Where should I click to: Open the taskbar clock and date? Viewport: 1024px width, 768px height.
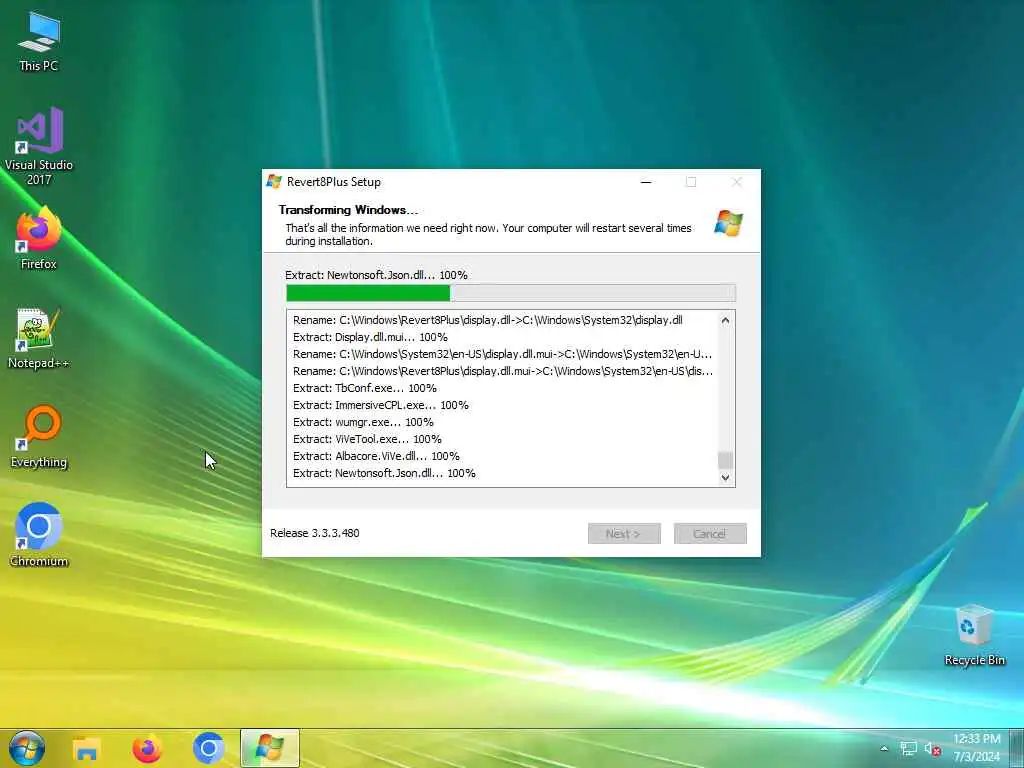pos(977,748)
